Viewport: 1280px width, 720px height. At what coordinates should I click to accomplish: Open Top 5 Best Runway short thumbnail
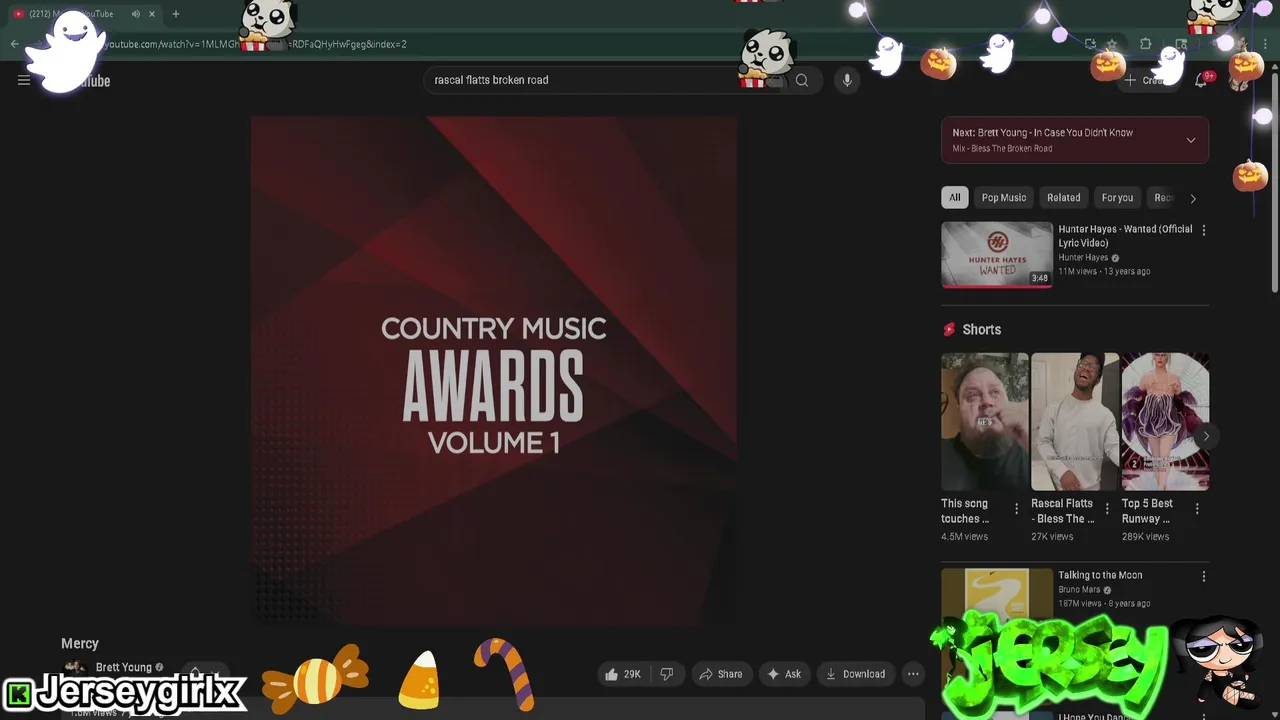1165,421
